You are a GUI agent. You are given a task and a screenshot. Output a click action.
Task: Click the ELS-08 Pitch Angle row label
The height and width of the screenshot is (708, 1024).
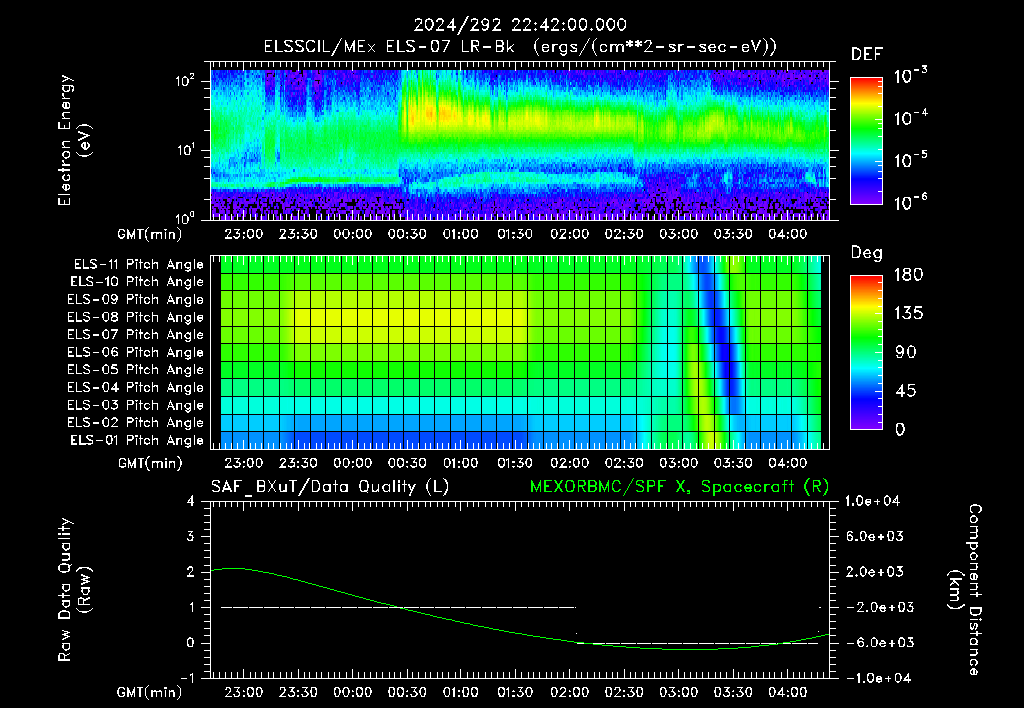pos(135,317)
